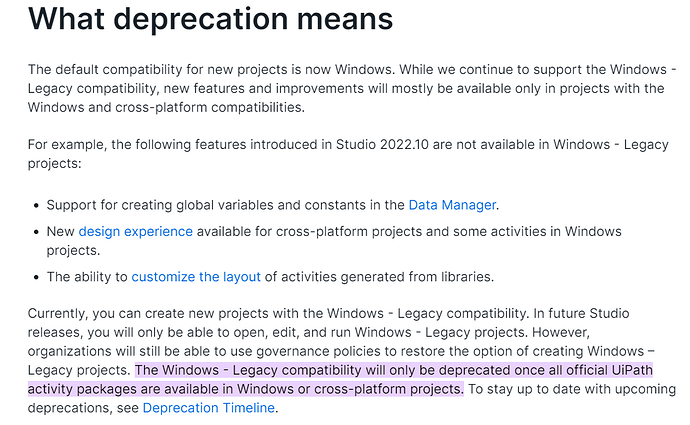690x425 pixels.
Task: Click the word However in last paragraph
Action: point(561,332)
